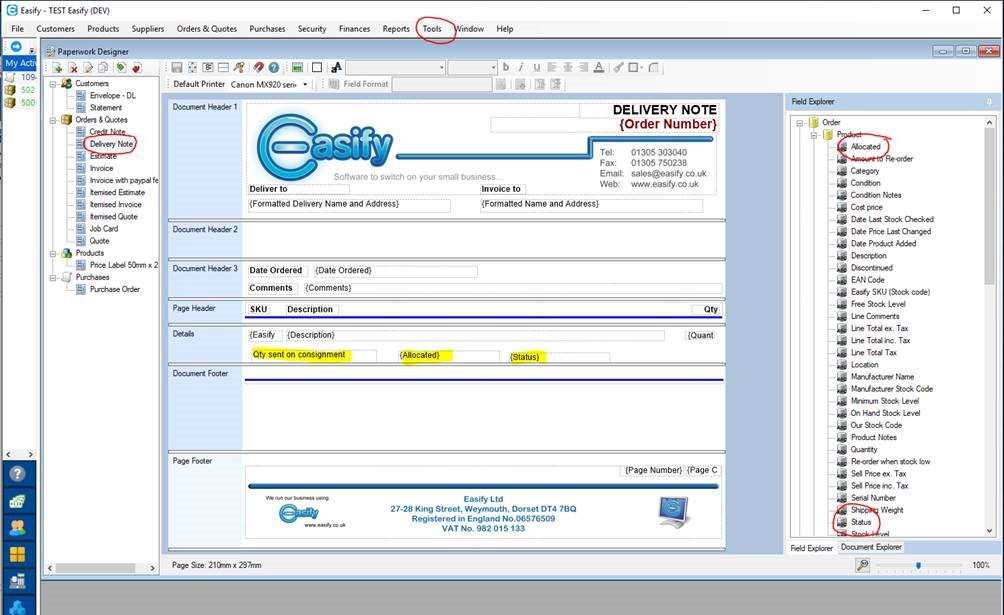Open the Default Printer dropdown
This screenshot has width=1004, height=615.
tap(305, 85)
